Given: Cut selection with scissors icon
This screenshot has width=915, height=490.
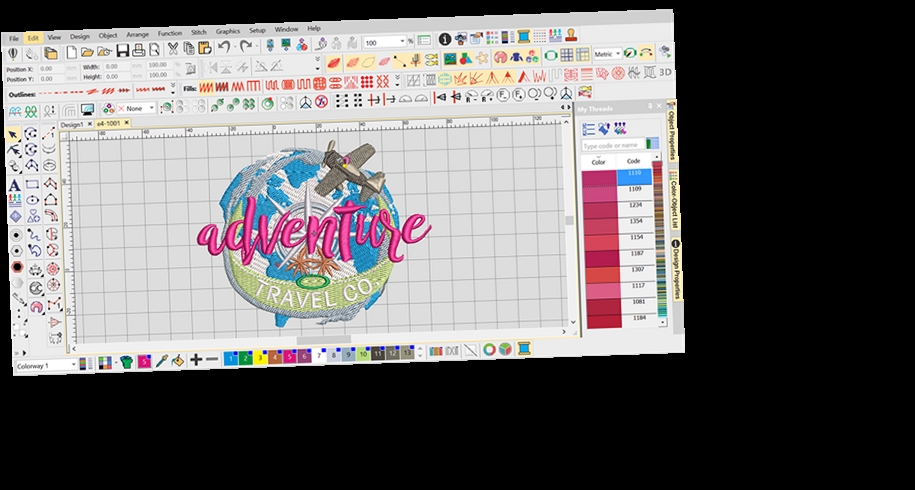Looking at the screenshot, I should pos(173,49).
